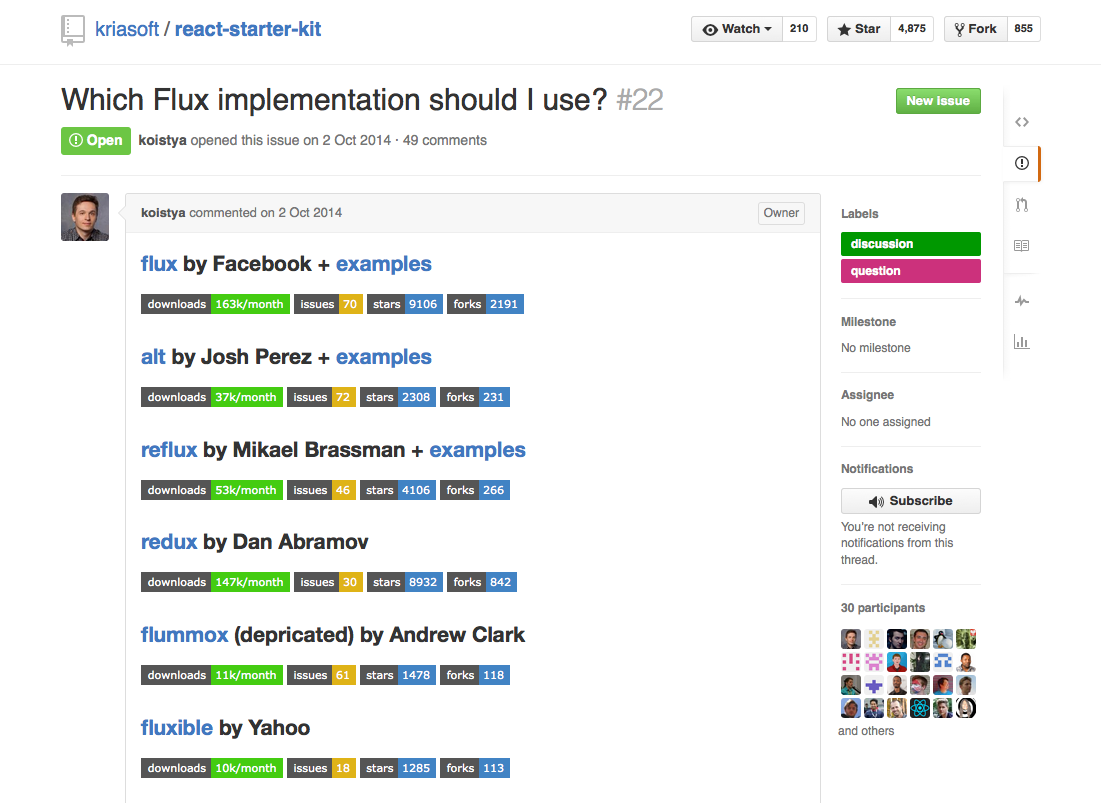Open the Watch dropdown button
Viewport: 1101px width, 803px height.
pyautogui.click(x=737, y=29)
